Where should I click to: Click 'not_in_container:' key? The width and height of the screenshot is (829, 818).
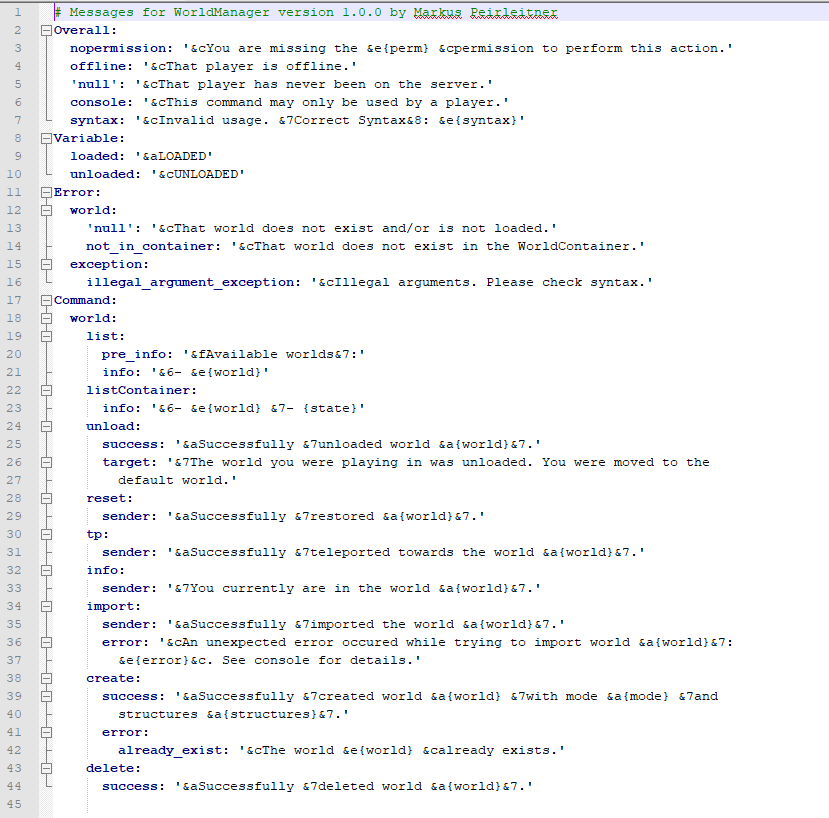click(154, 246)
